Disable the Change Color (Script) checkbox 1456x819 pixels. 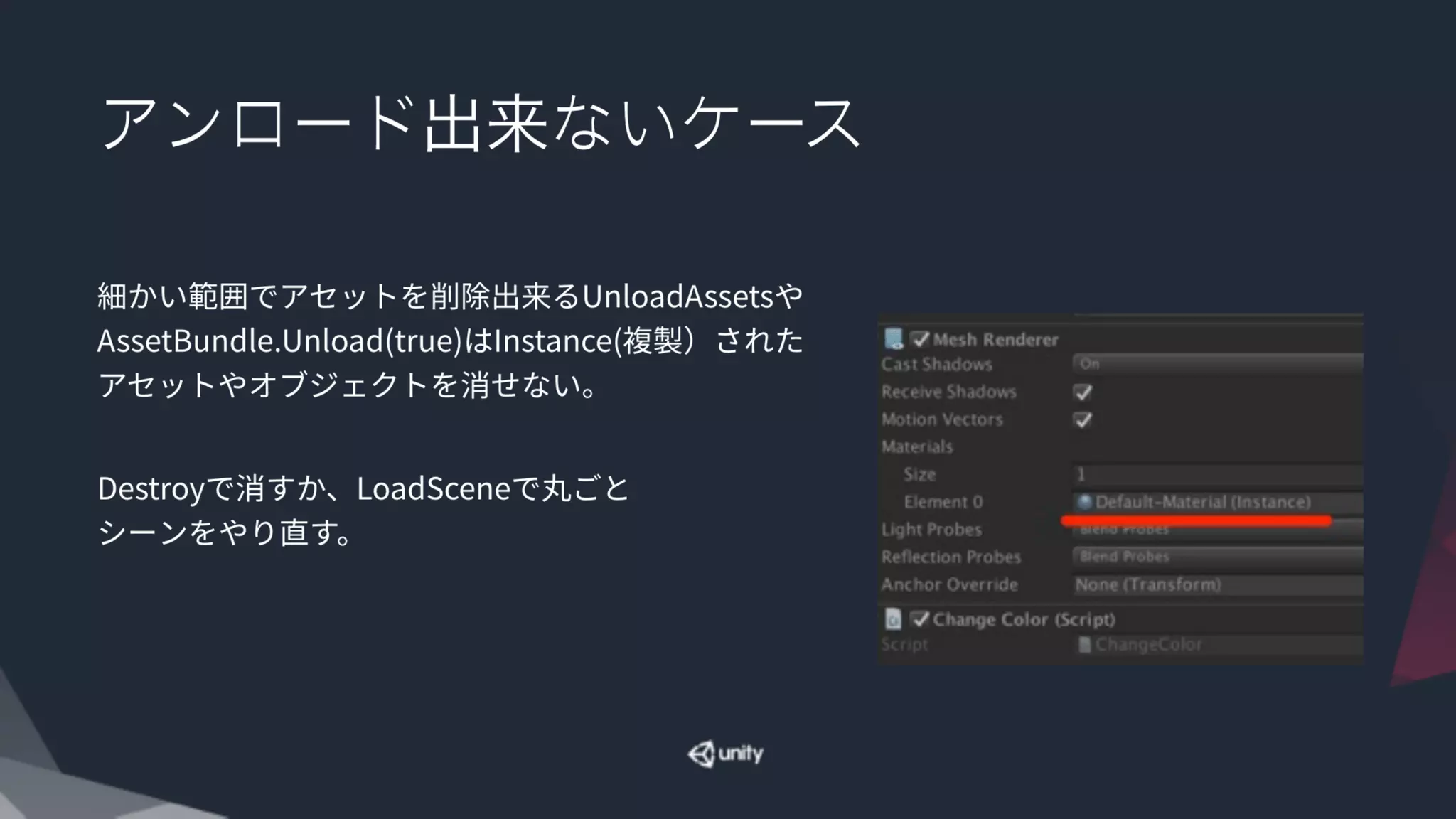coord(920,619)
